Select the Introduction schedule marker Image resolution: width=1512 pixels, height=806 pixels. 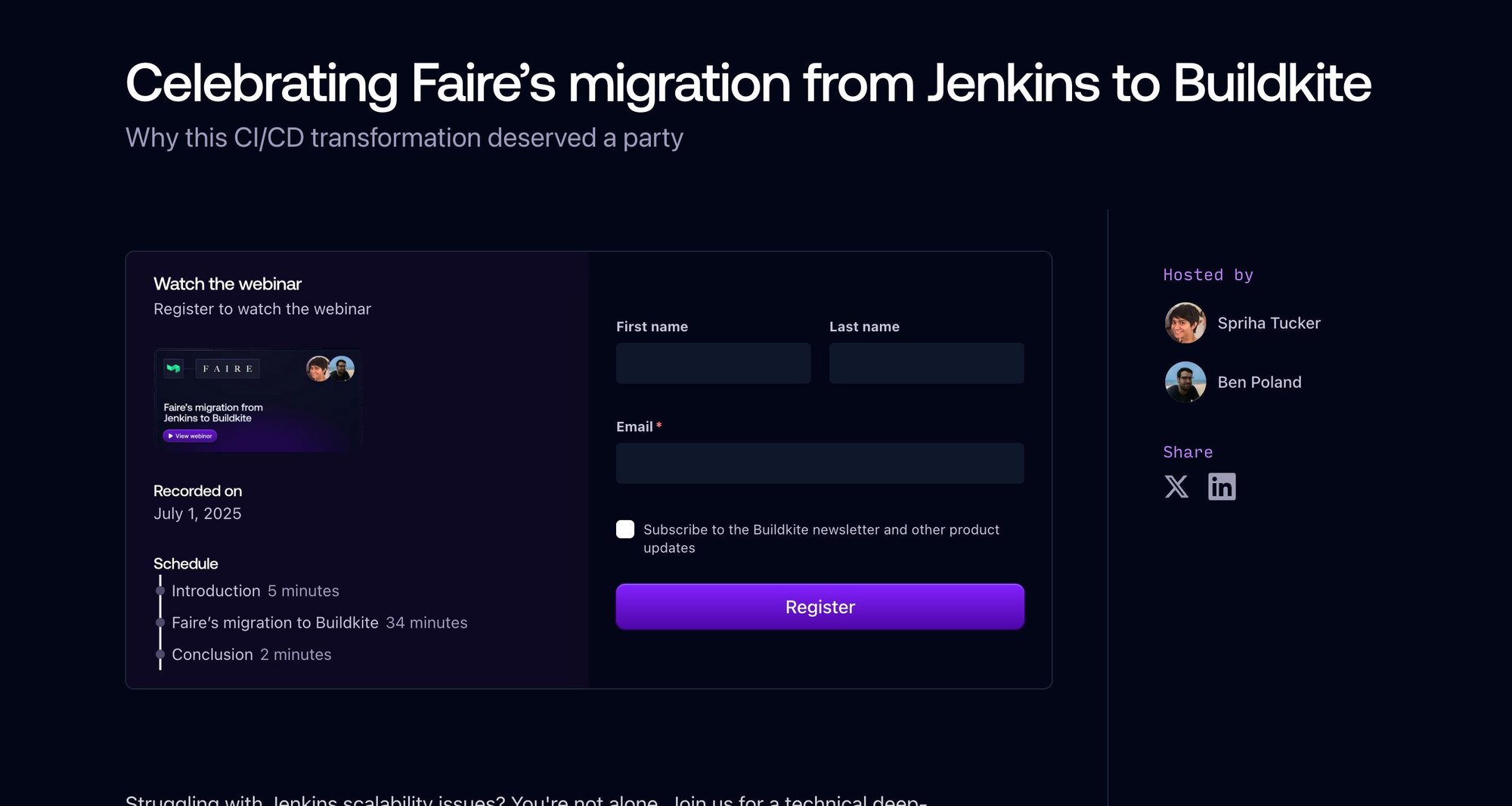[x=160, y=591]
